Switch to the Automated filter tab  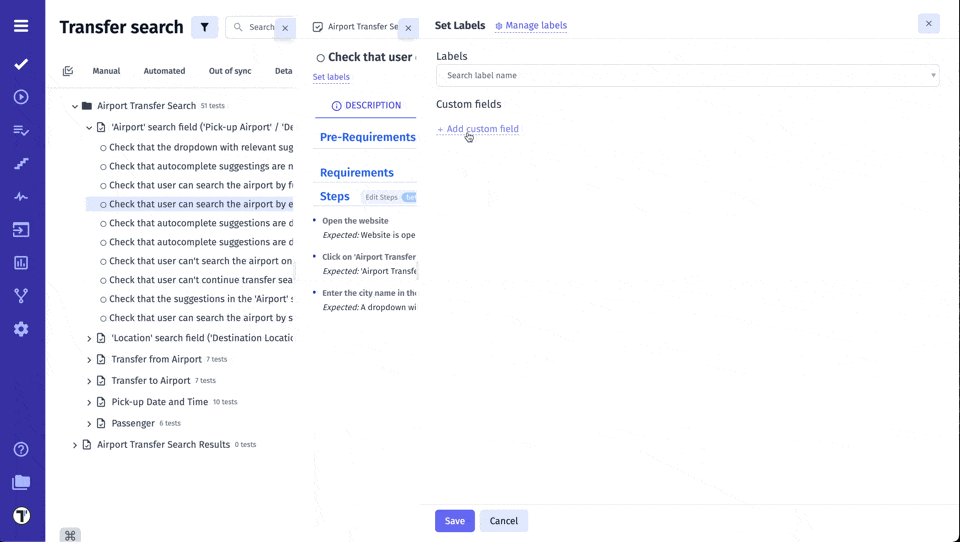(164, 71)
